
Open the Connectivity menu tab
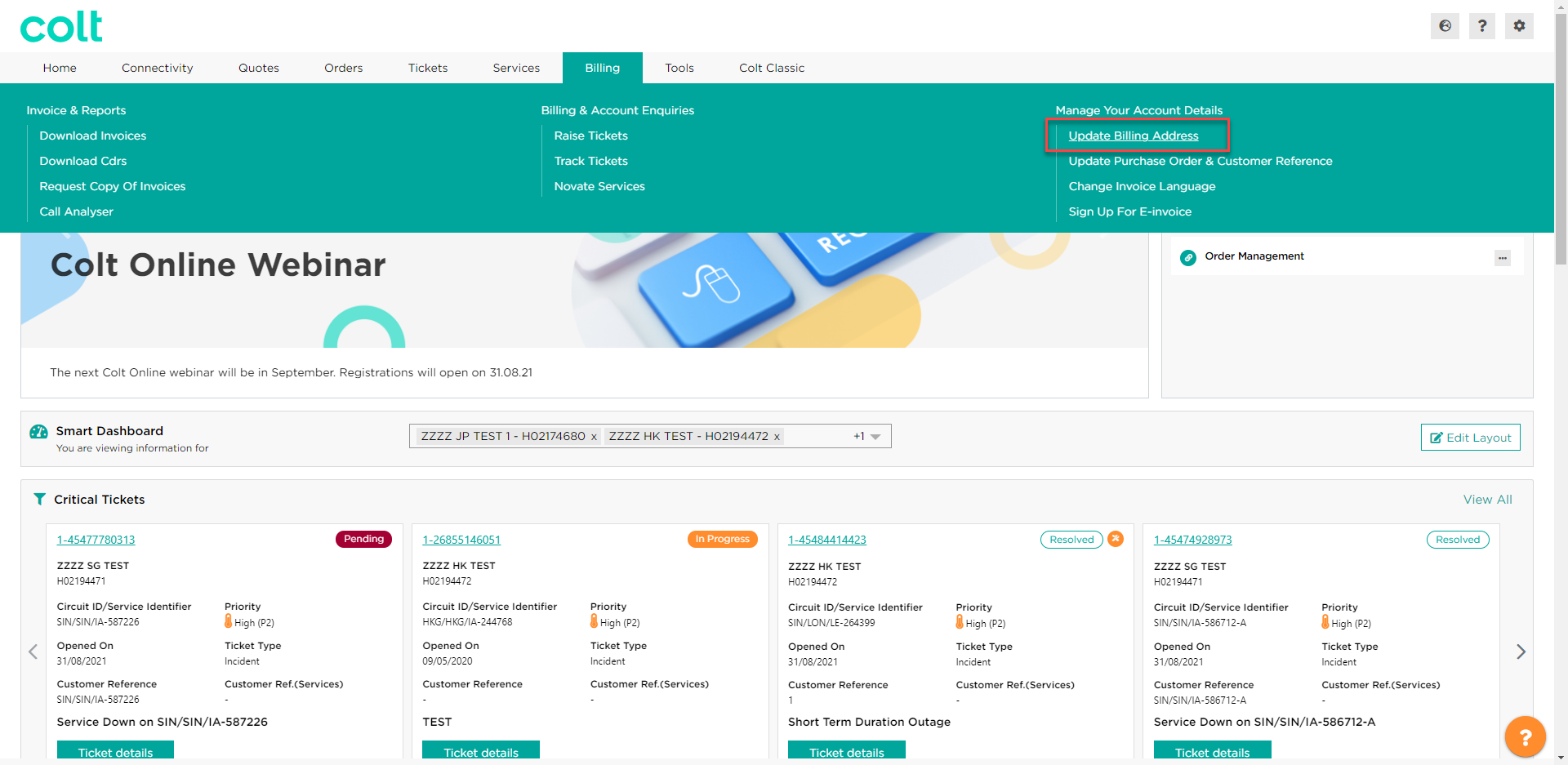[157, 68]
